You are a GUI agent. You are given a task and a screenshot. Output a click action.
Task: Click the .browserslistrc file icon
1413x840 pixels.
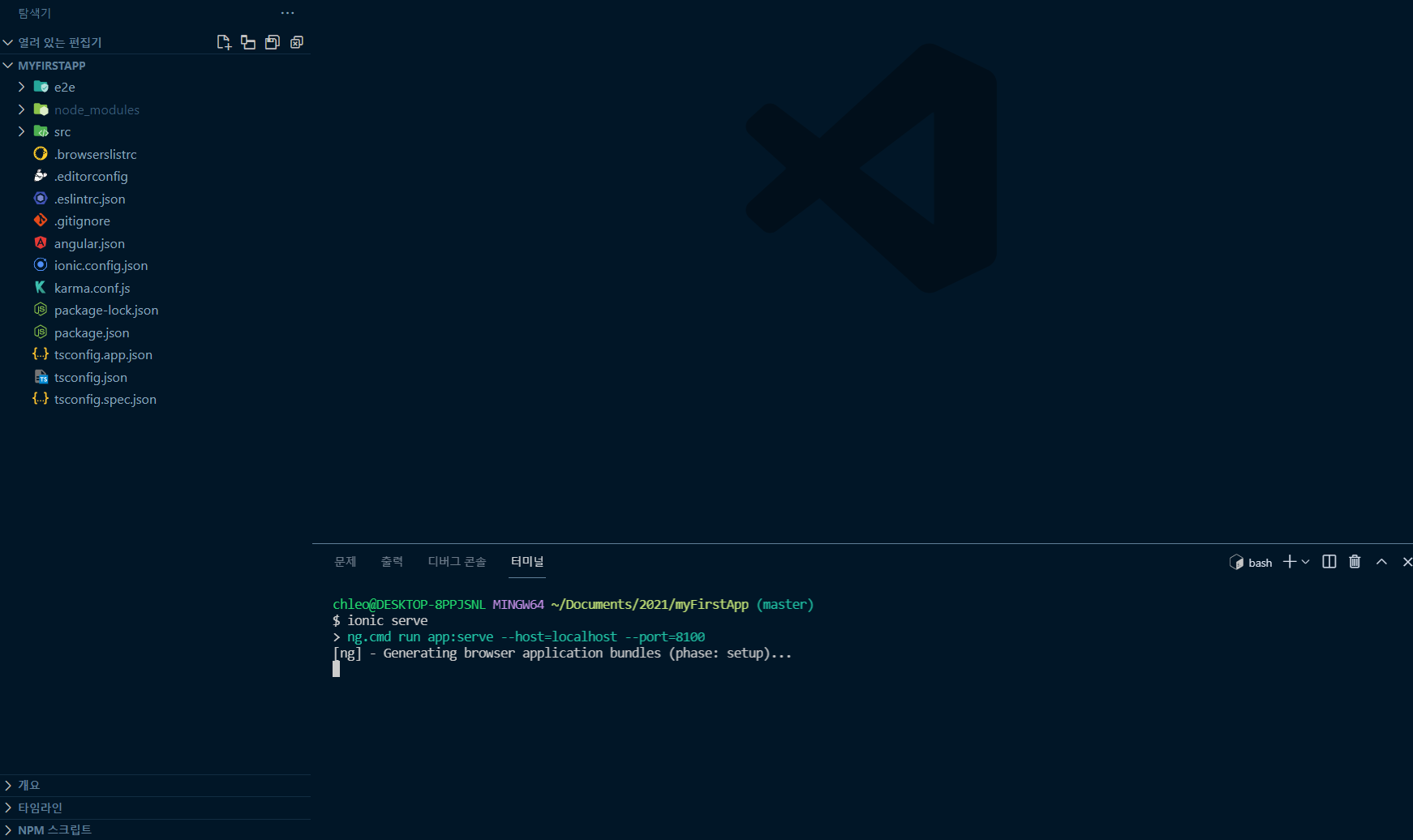point(41,153)
